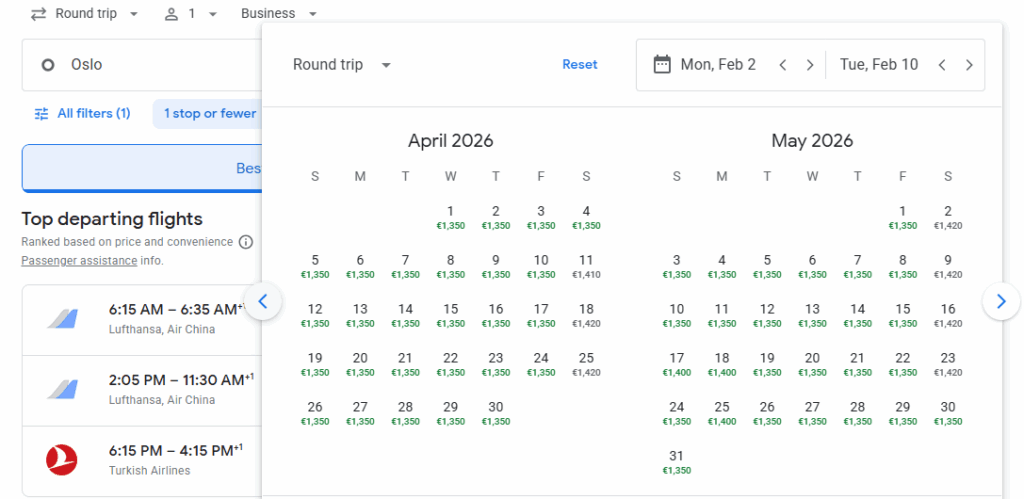Decrement the departure date with left chevron

pos(783,65)
